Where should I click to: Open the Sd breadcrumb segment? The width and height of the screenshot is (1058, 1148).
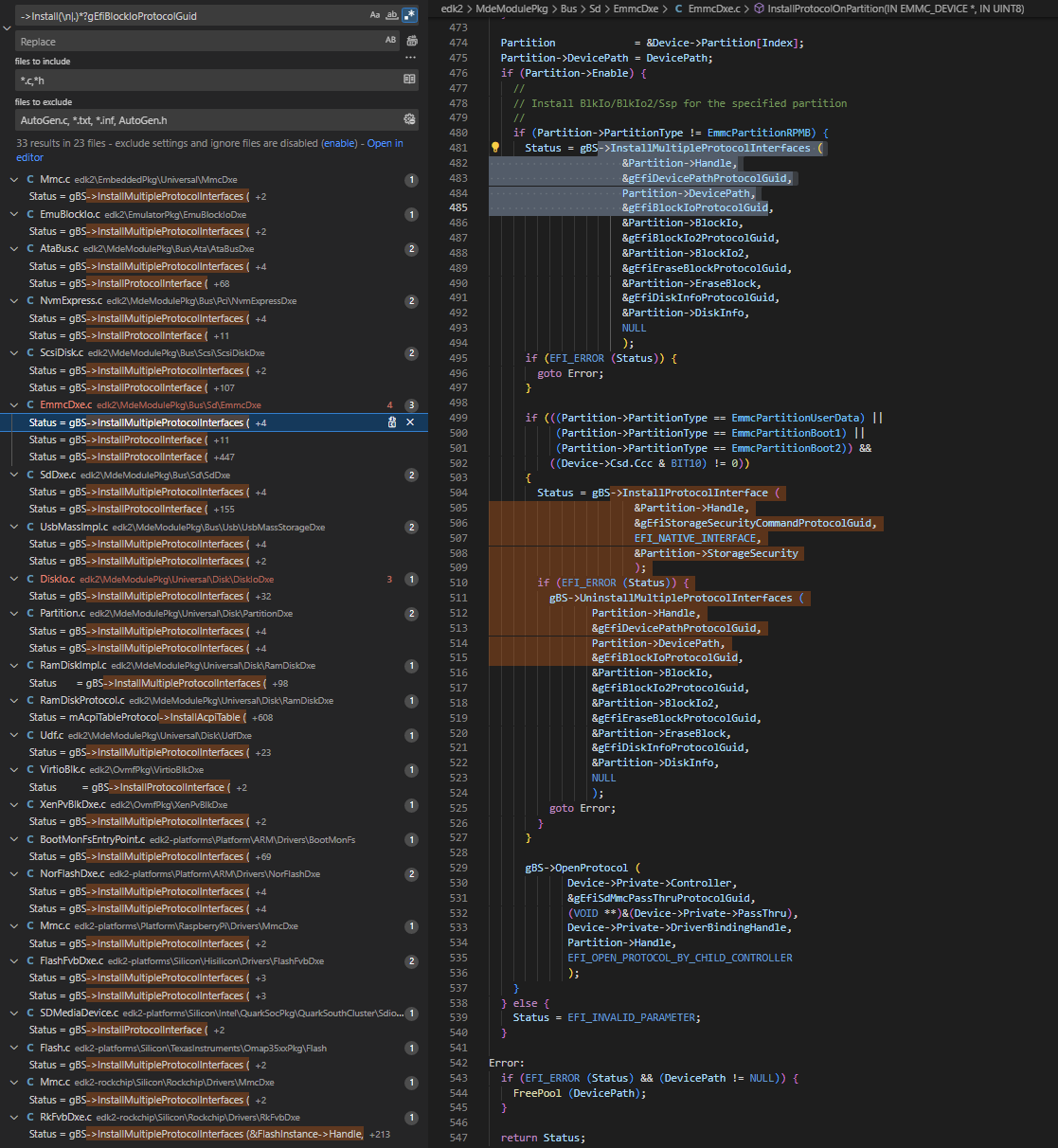(596, 9)
